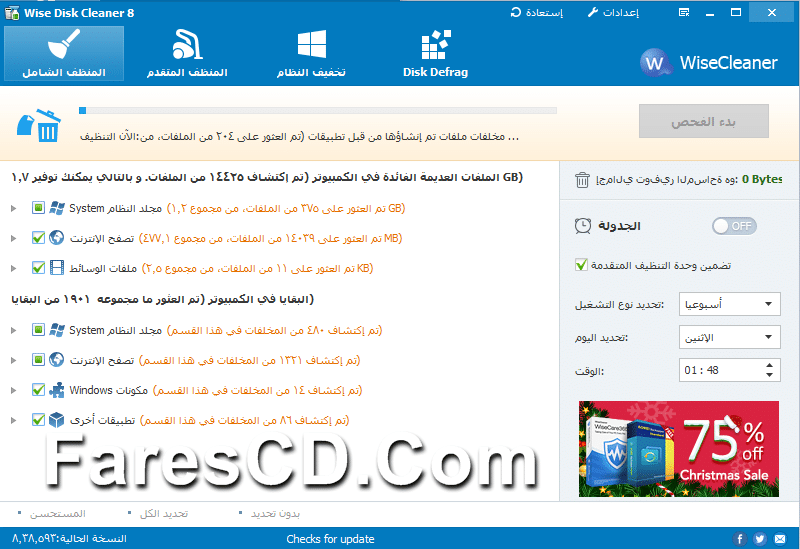The height and width of the screenshot is (549, 800).
Task: Uncheck the other applications checkbox
Action: click(x=38, y=420)
